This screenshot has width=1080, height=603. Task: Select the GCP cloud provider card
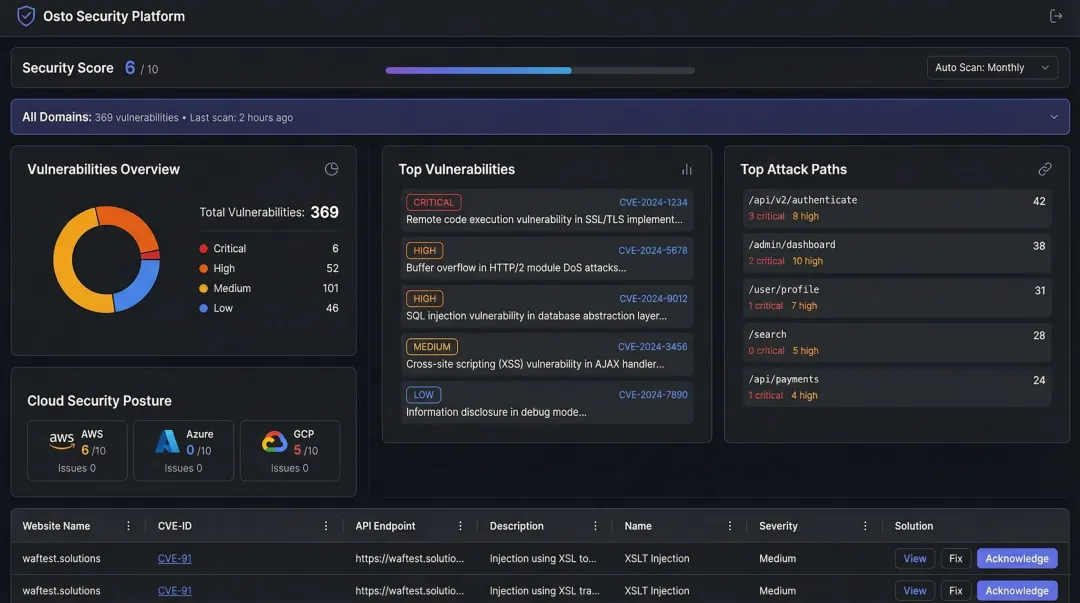[x=290, y=450]
